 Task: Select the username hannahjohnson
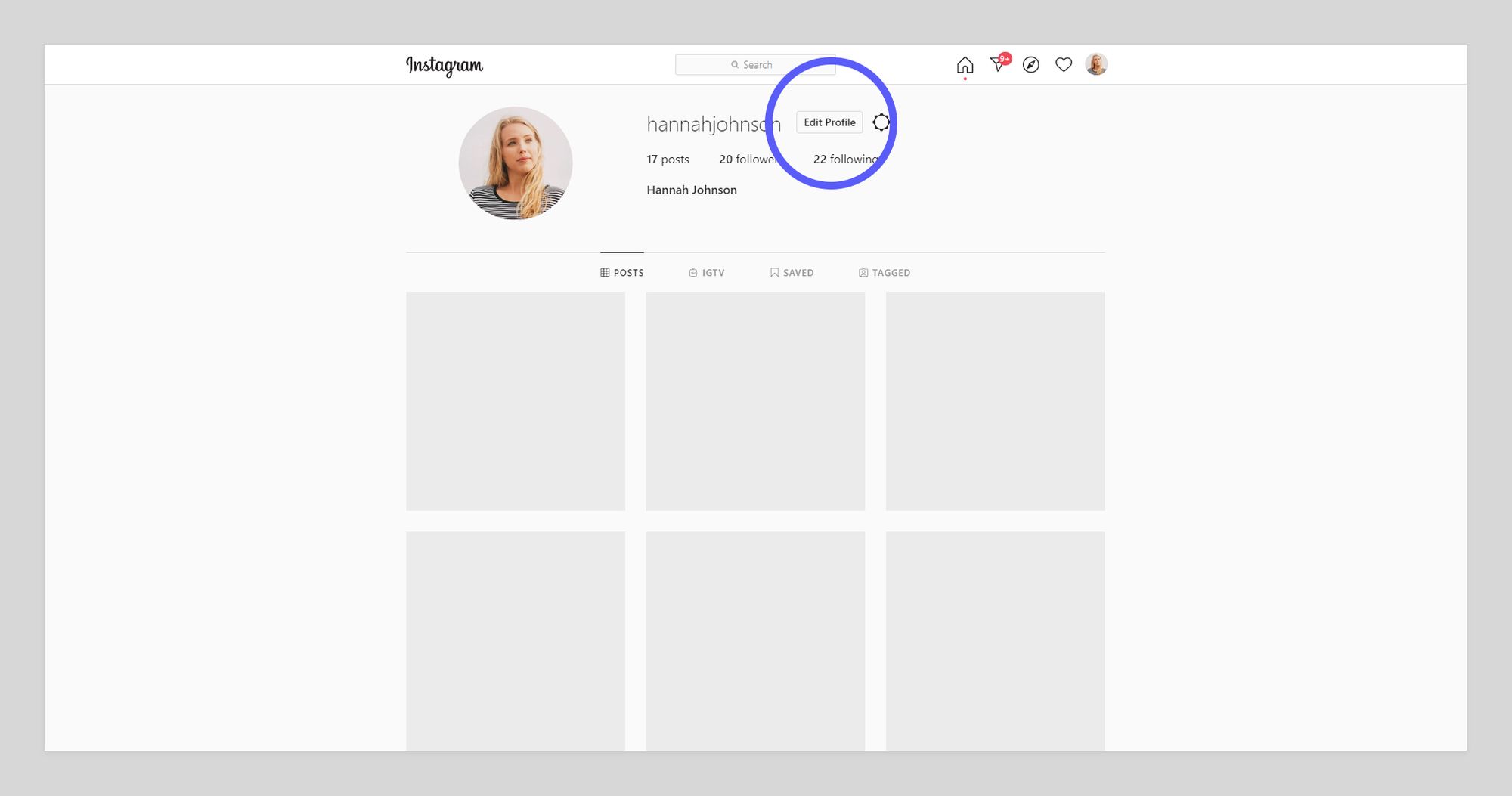pyautogui.click(x=713, y=123)
